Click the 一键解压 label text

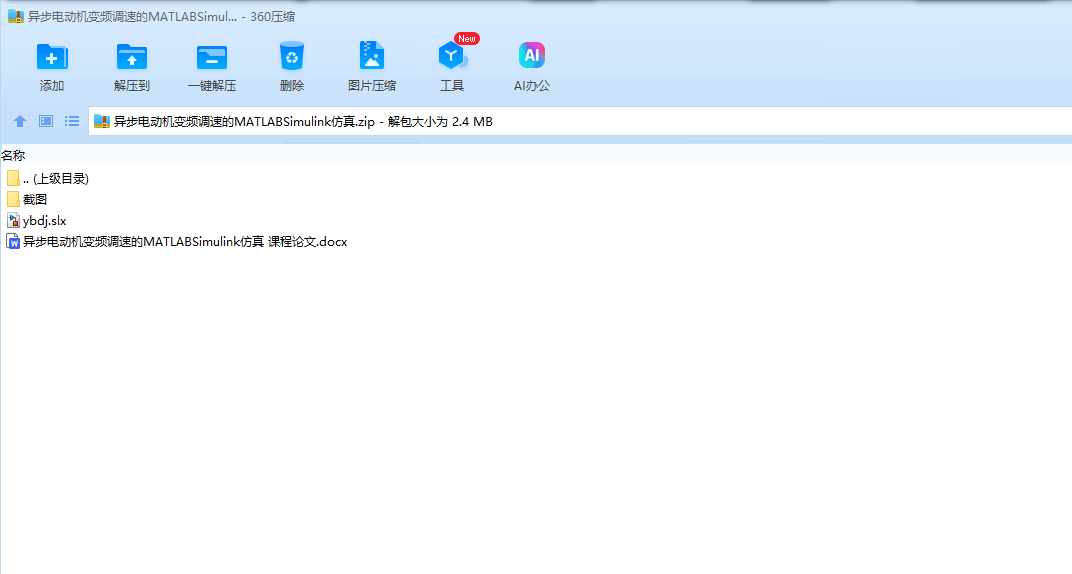click(x=212, y=85)
